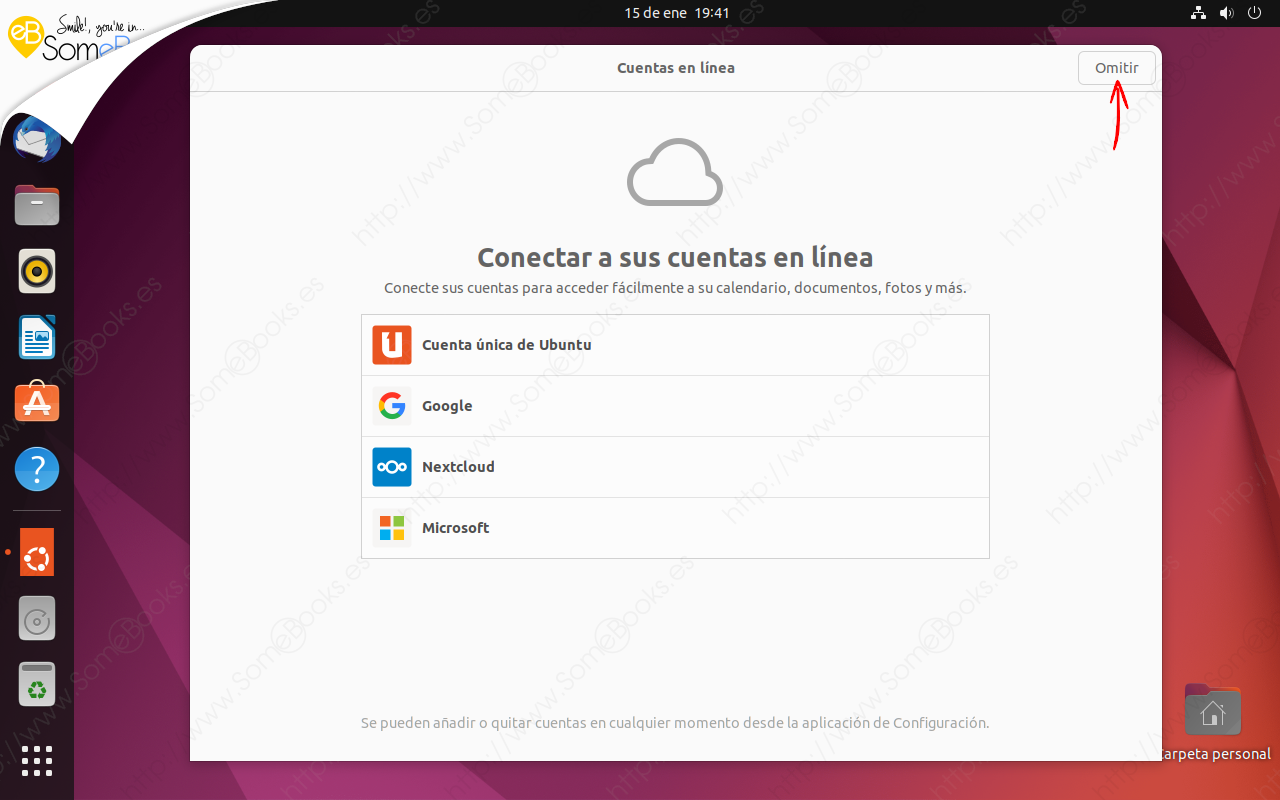Show the applications grid
This screenshot has width=1280, height=800.
pos(36,761)
